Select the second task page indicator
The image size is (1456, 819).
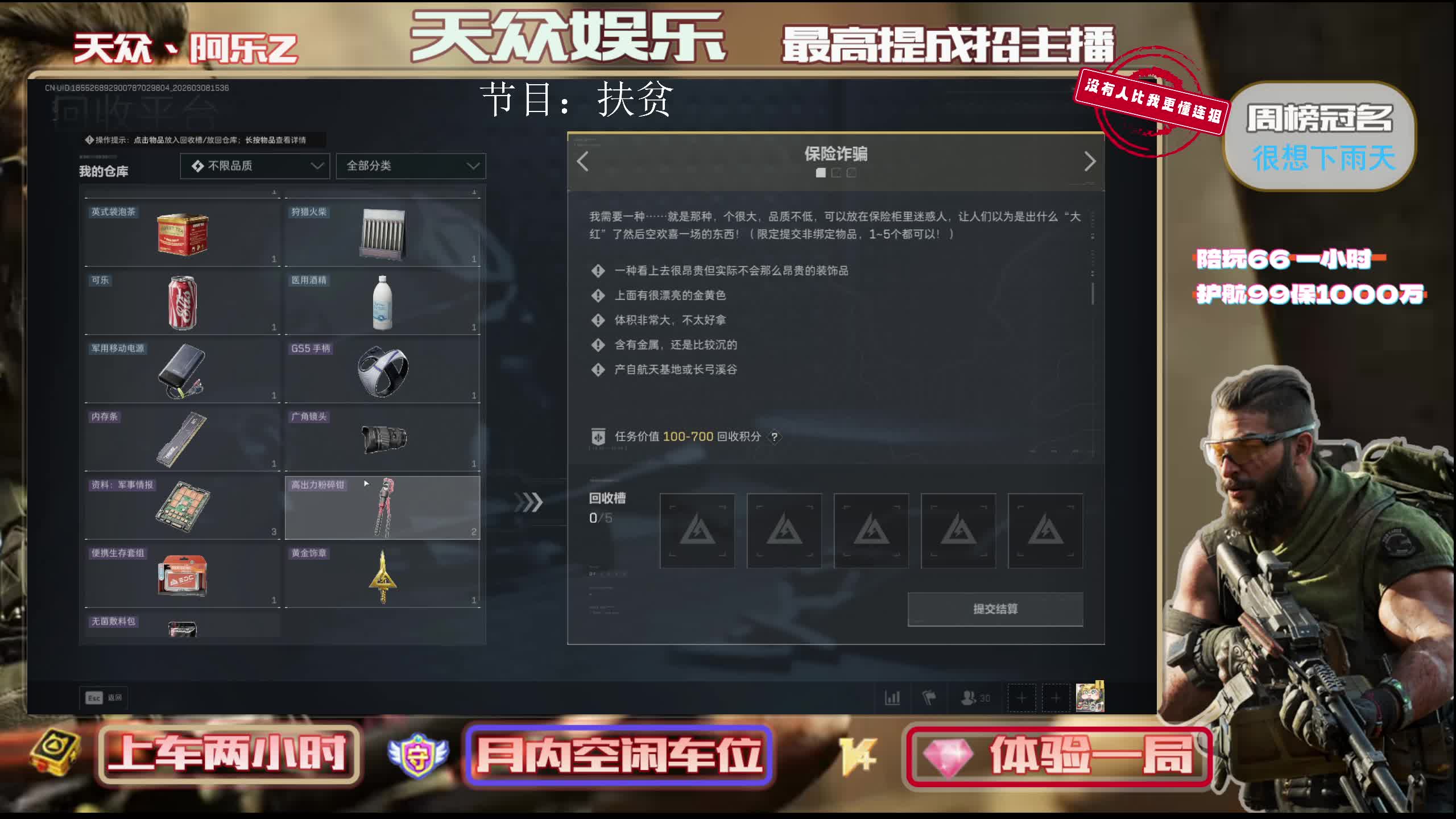tap(836, 172)
